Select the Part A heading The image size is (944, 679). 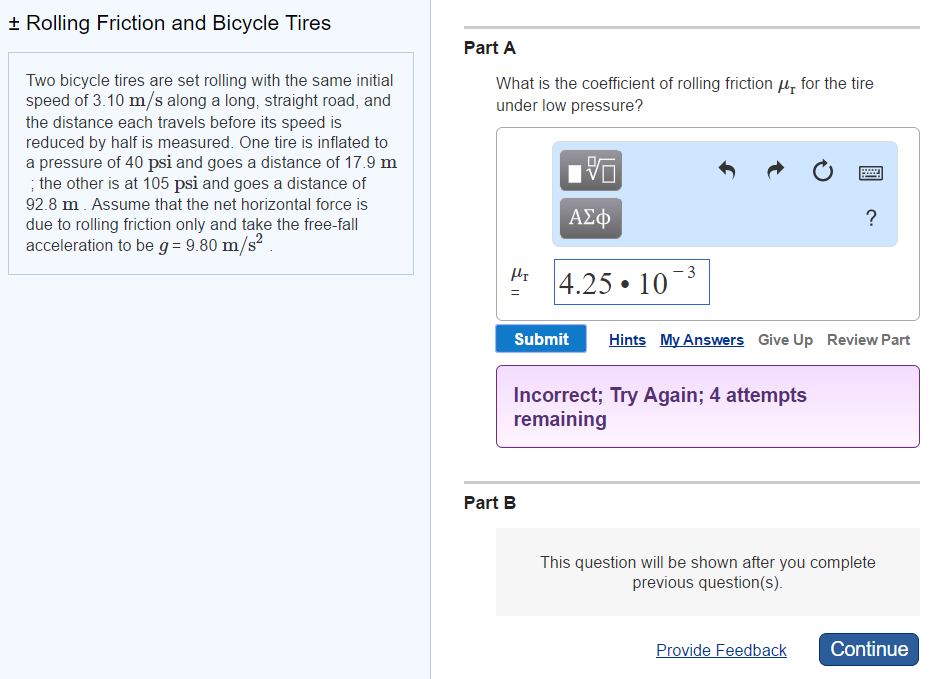[x=490, y=47]
